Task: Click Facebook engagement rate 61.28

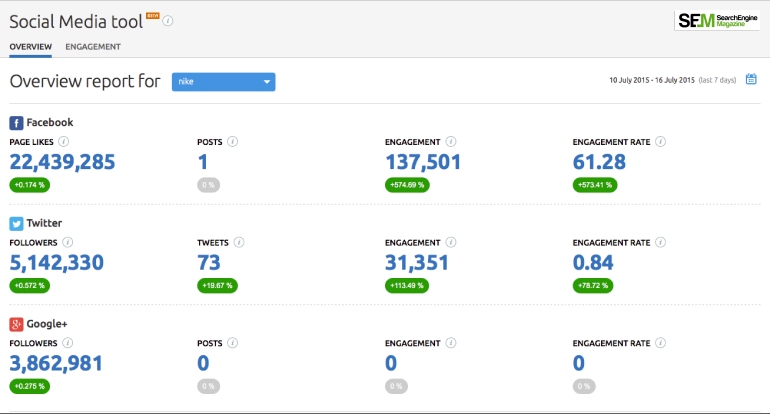Action: click(x=599, y=162)
